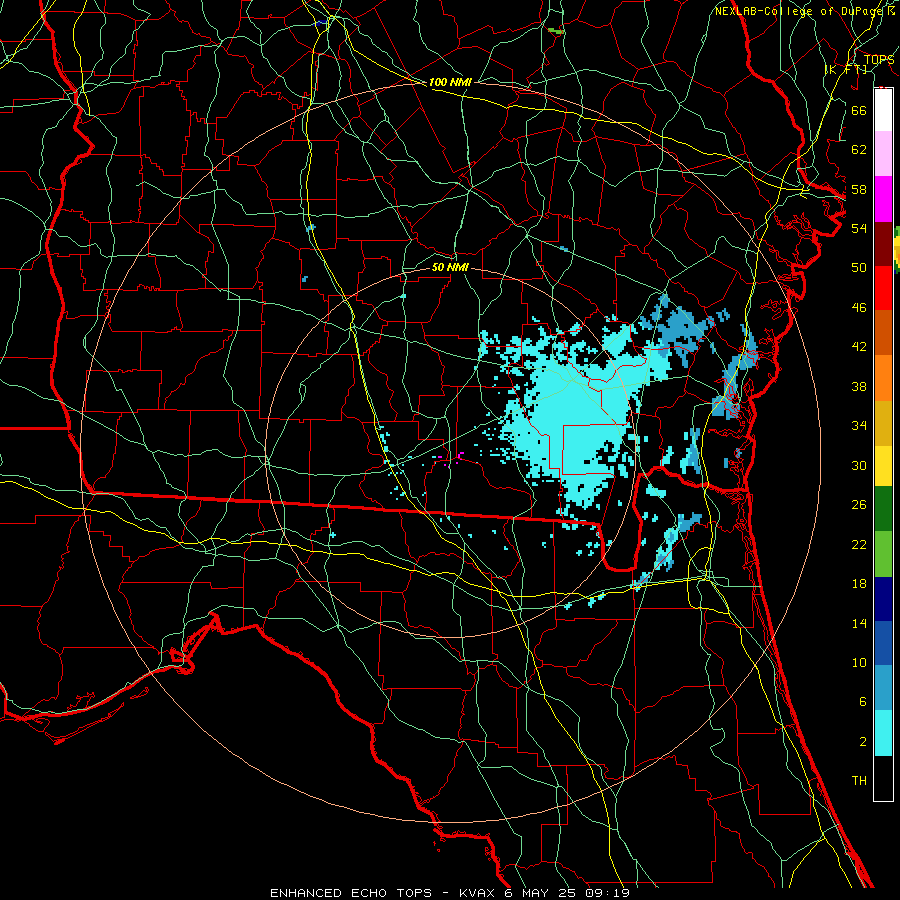Viewport: 900px width, 900px height.
Task: Click the "42" legend value
Action: click(859, 347)
